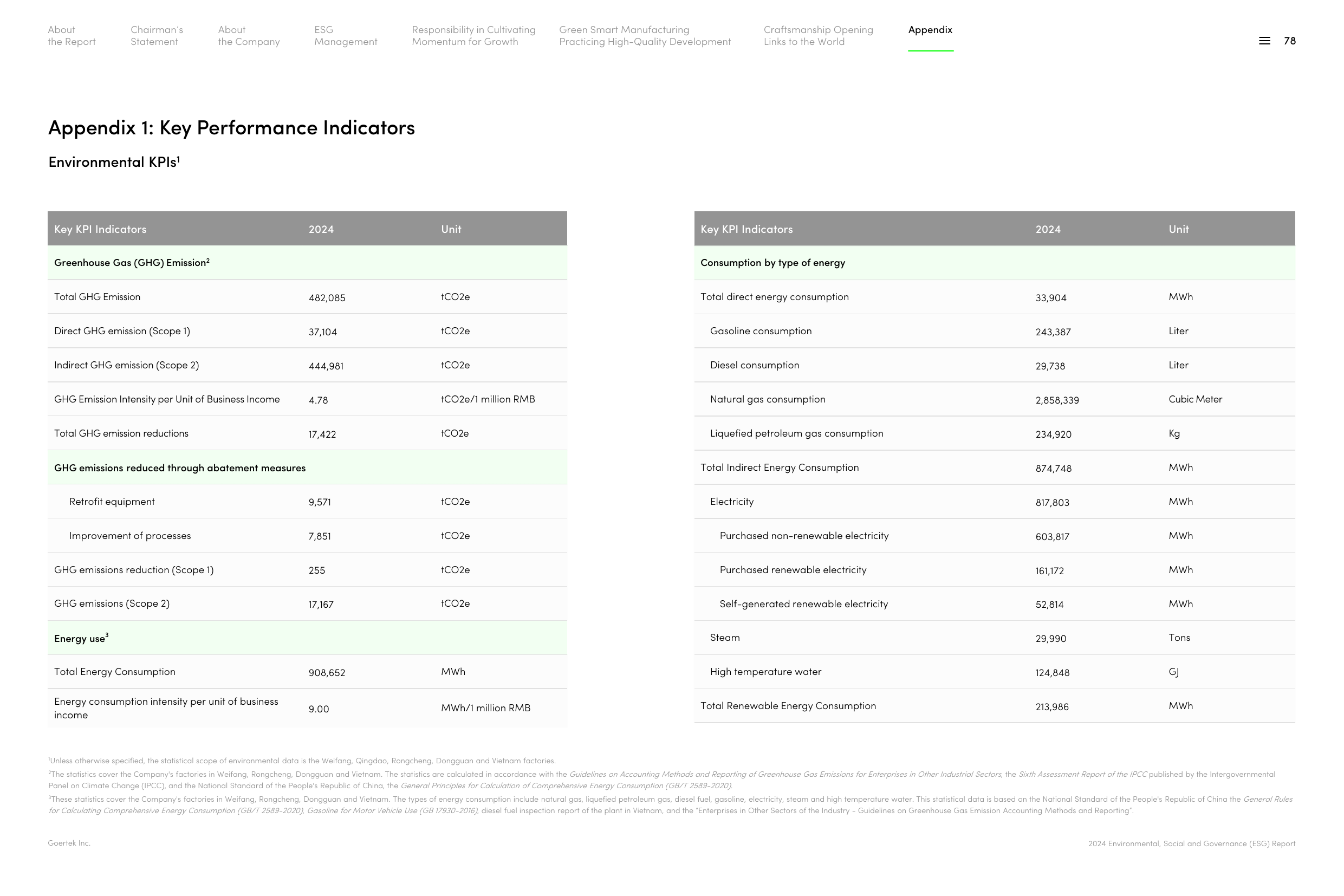Click the Energy use section header

pos(81,638)
